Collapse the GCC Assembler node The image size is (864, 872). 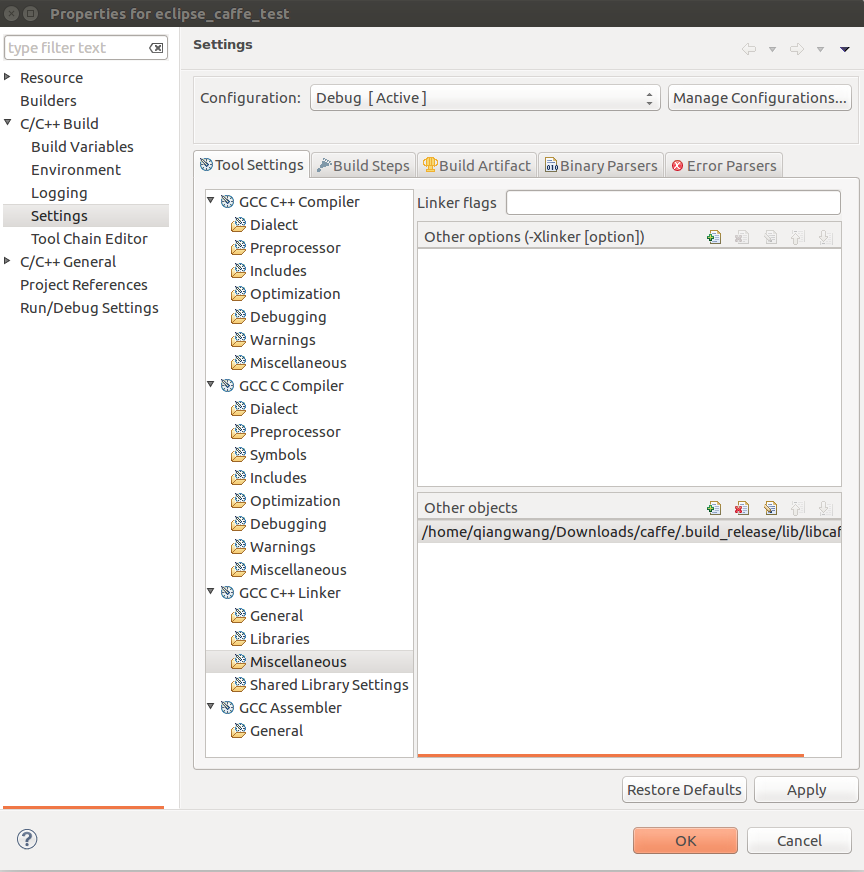(211, 706)
